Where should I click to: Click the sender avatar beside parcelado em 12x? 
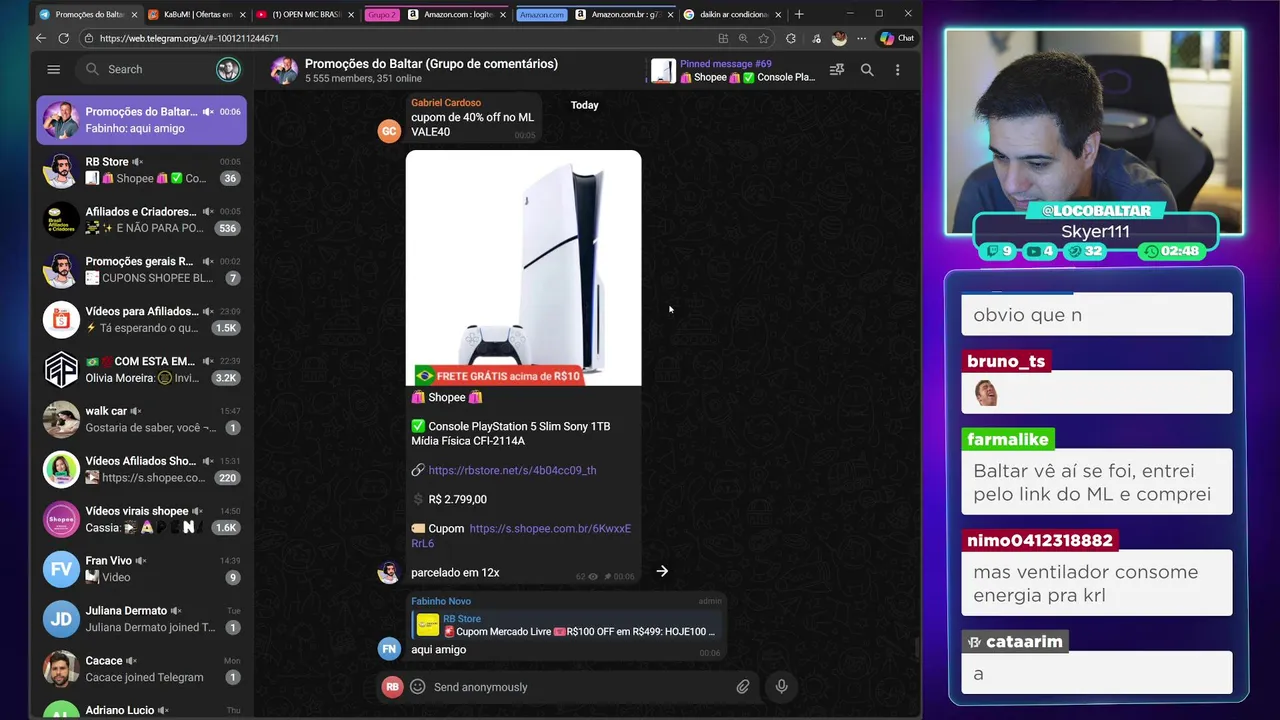(x=389, y=572)
